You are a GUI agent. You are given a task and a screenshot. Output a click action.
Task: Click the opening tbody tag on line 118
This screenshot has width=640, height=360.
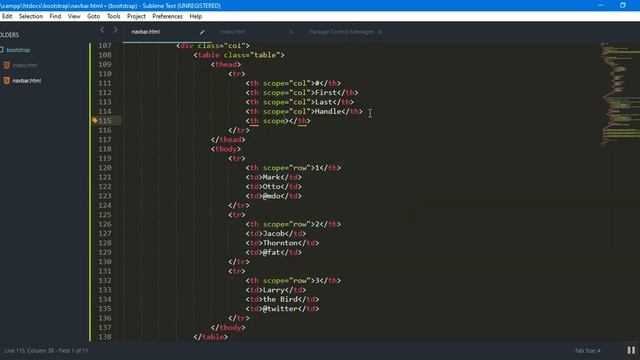(226, 149)
